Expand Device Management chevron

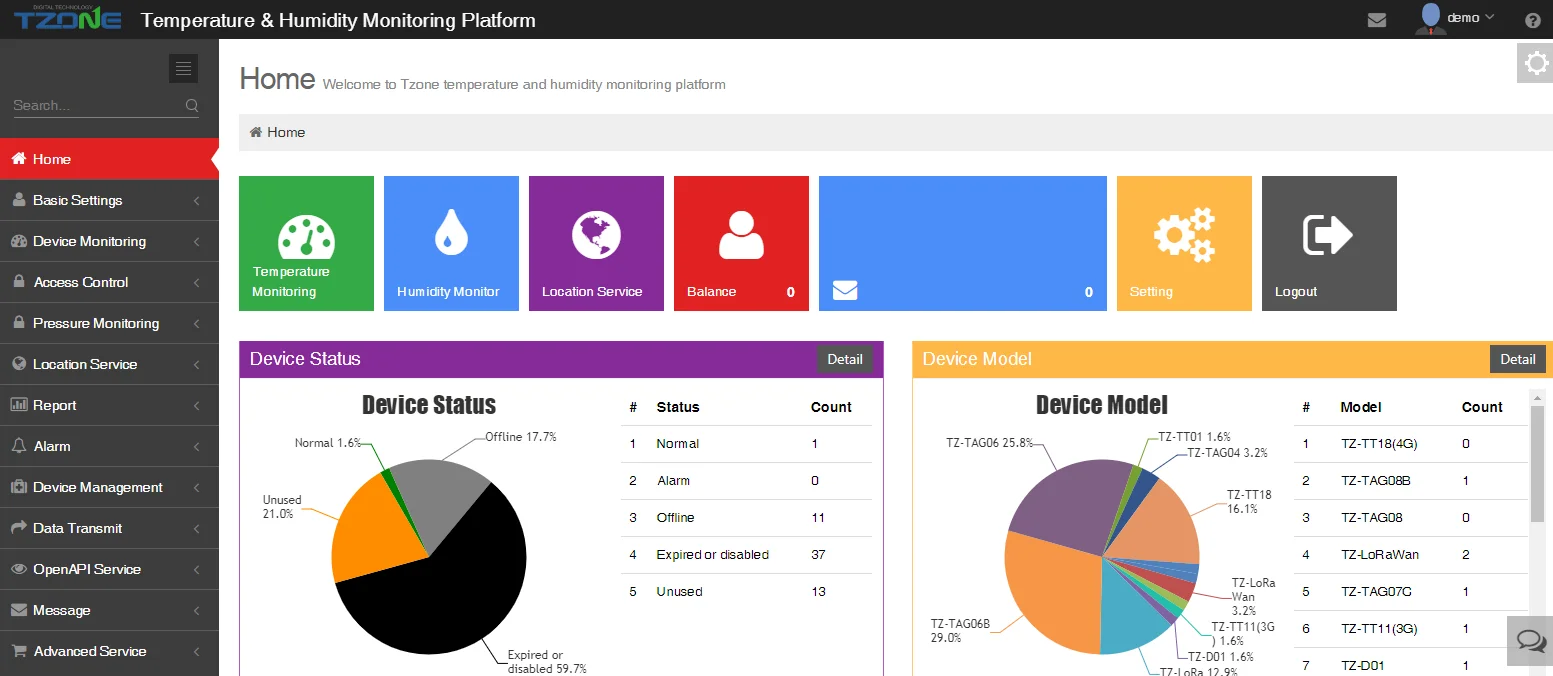click(197, 488)
